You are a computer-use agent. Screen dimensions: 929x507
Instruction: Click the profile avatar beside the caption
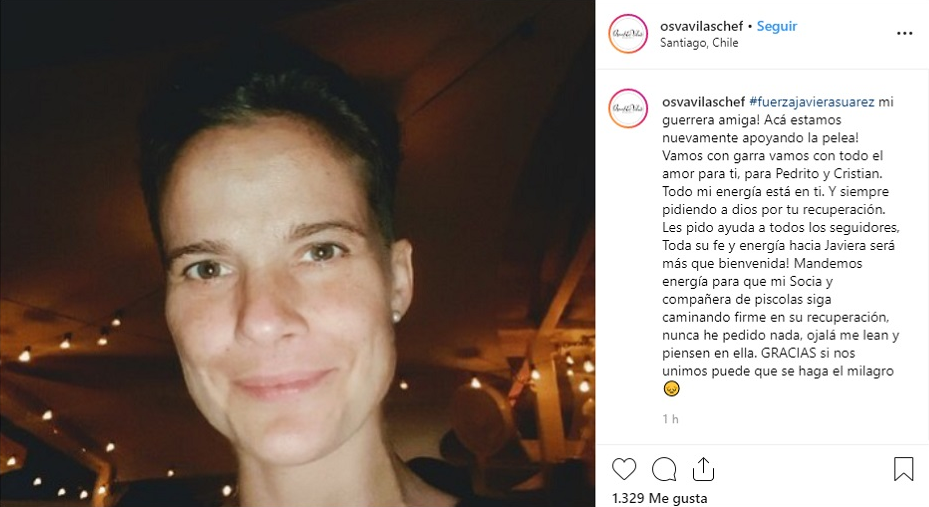click(x=628, y=108)
